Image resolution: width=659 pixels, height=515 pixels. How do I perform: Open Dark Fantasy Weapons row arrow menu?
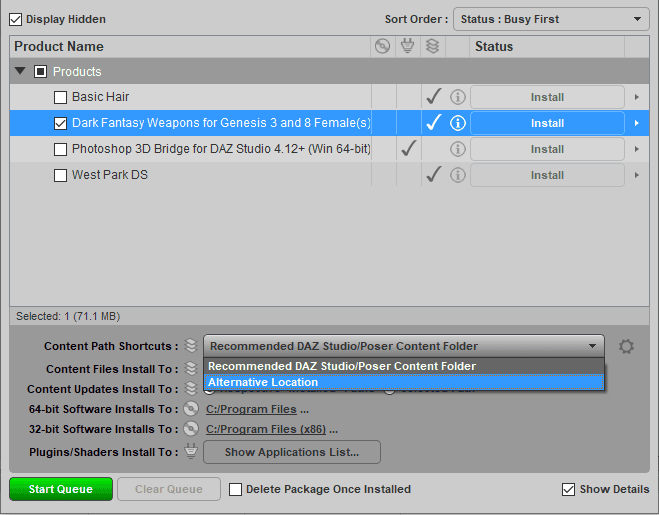(637, 123)
